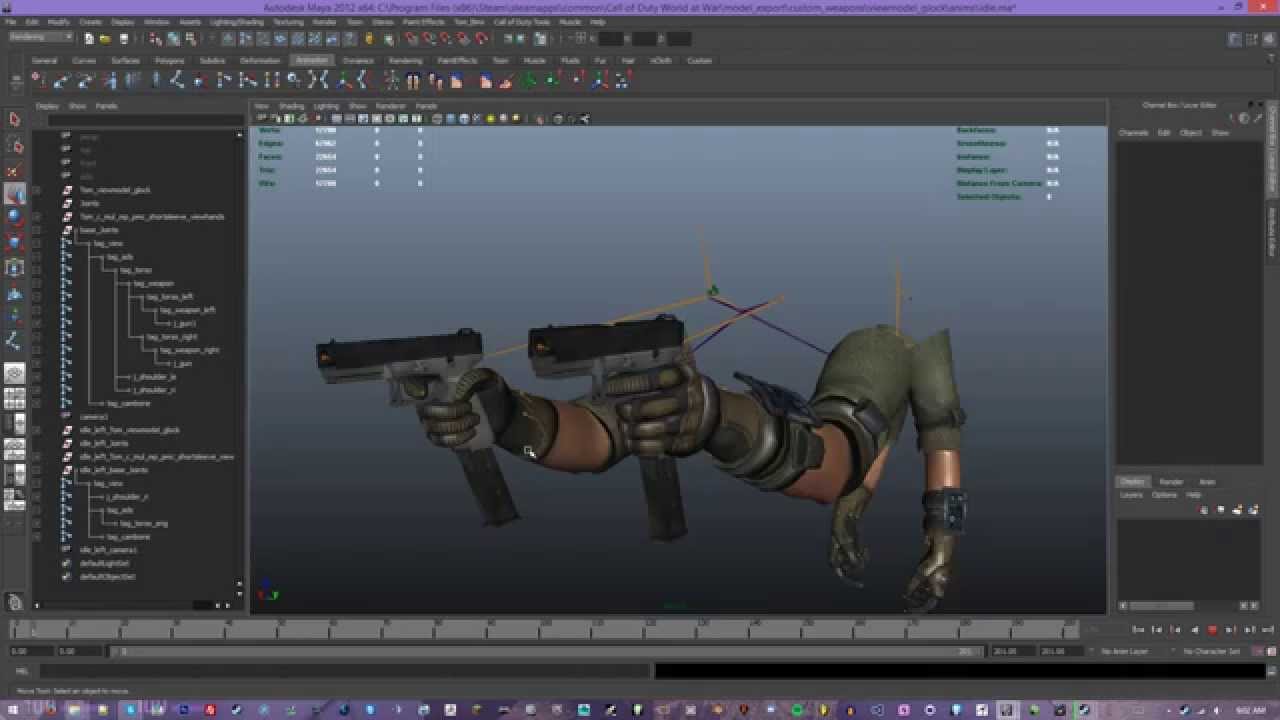Open the Create menu
This screenshot has width=1280, height=720.
point(90,21)
